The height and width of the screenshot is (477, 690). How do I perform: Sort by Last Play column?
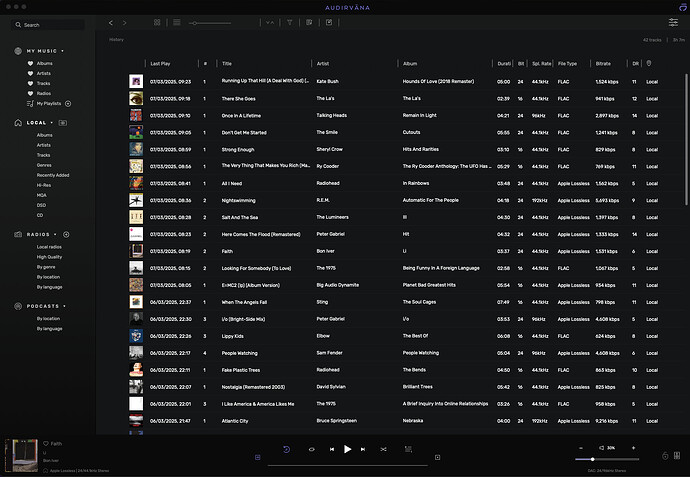click(x=160, y=64)
